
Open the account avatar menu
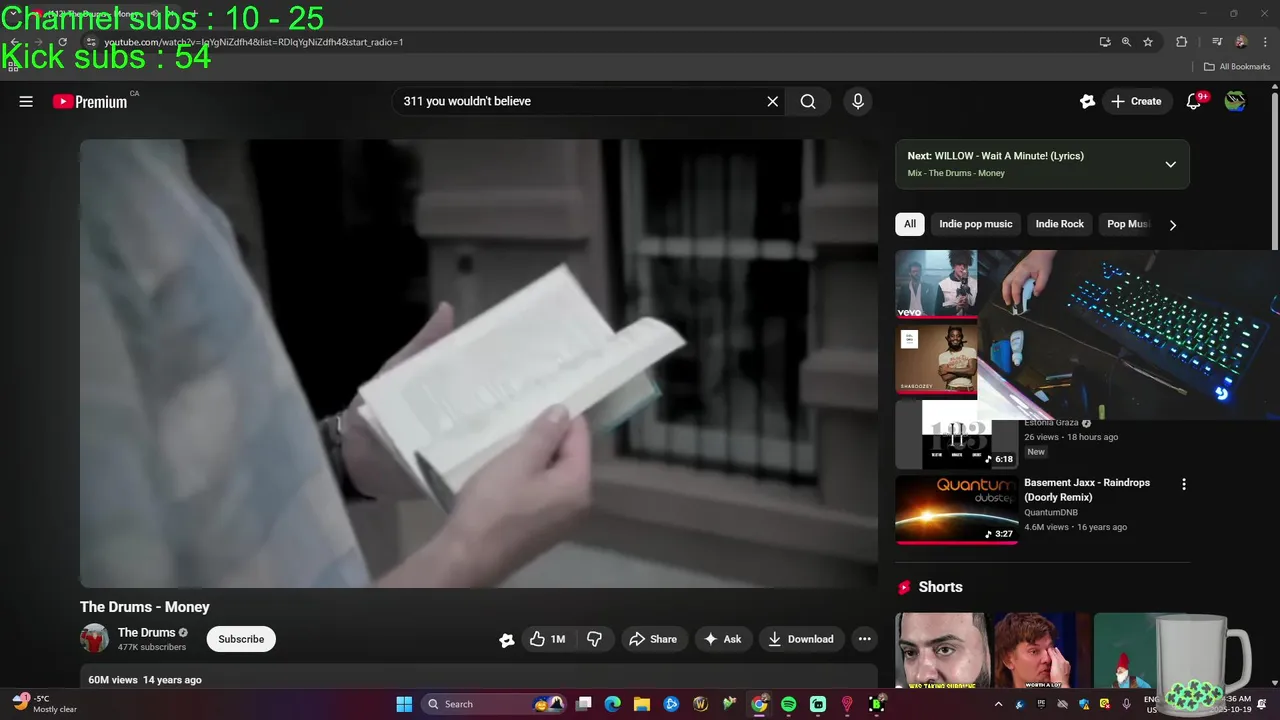[x=1235, y=101]
